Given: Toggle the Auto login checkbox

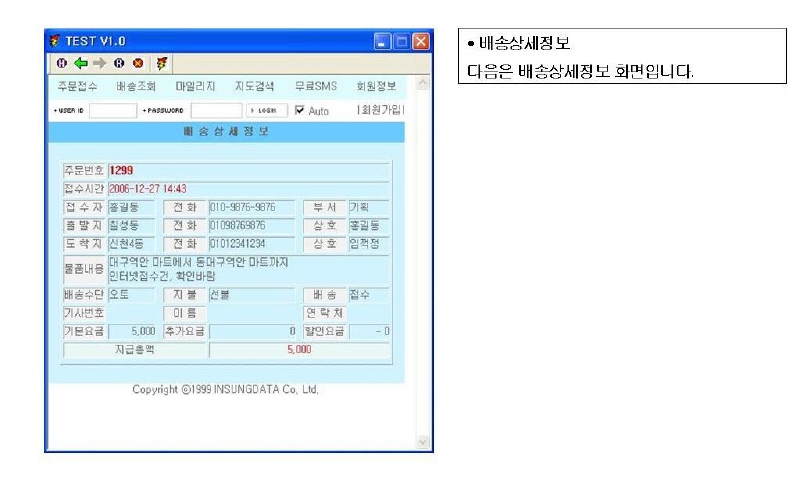Looking at the screenshot, I should click(299, 110).
